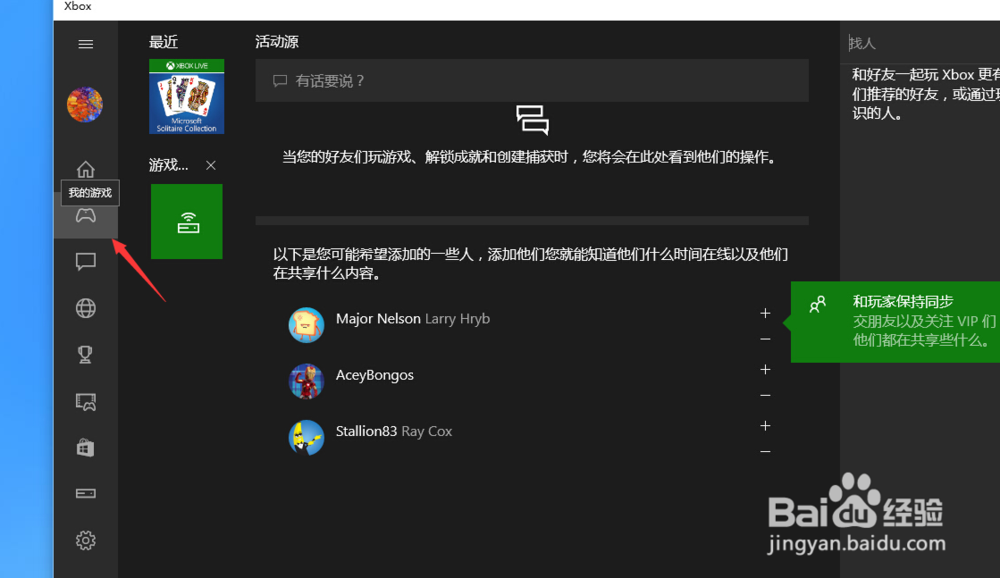The height and width of the screenshot is (578, 1000).
Task: Open Major Nelson's avatar
Action: pyautogui.click(x=306, y=325)
